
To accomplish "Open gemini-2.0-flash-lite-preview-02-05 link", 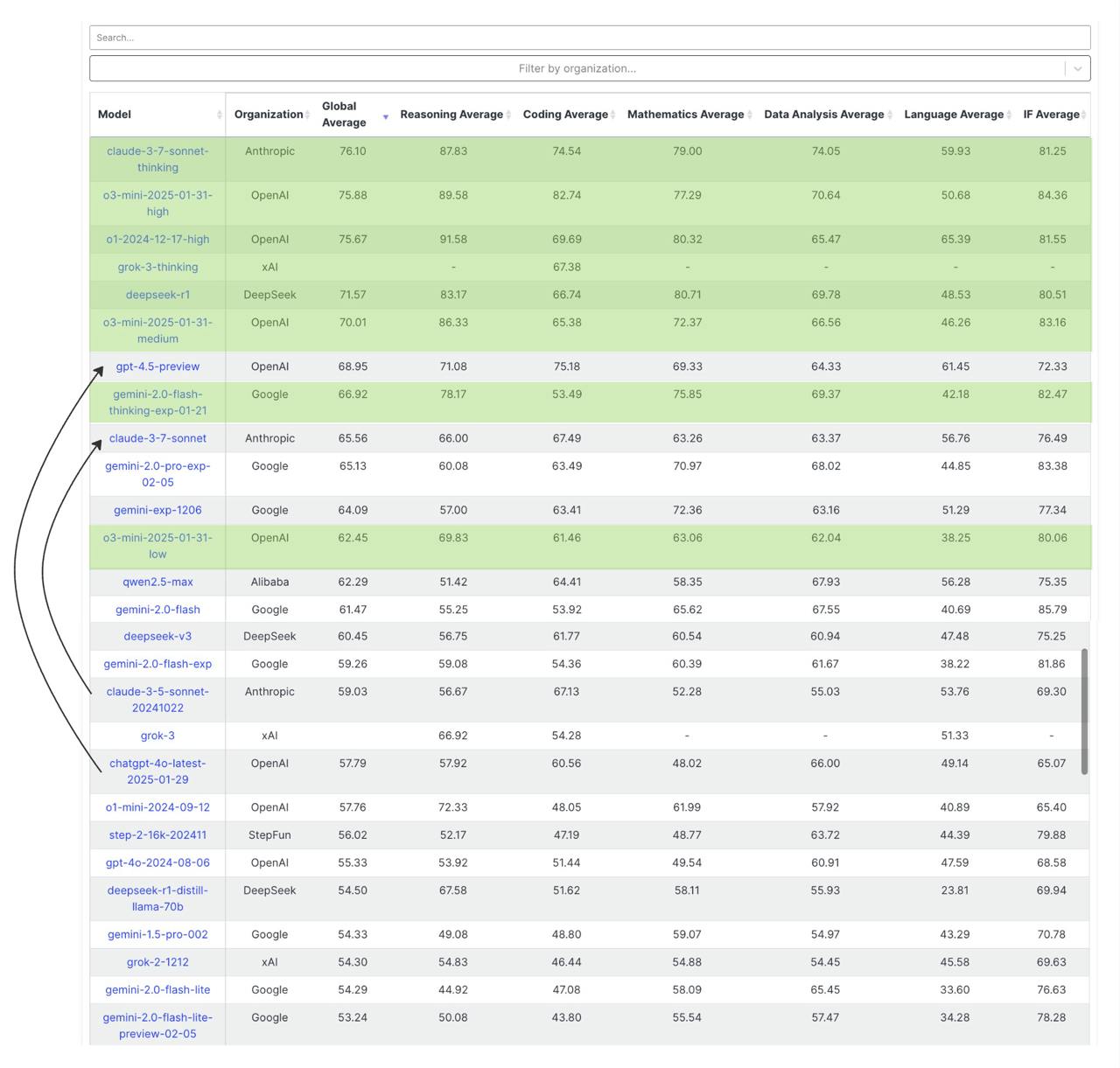I will [x=157, y=1026].
